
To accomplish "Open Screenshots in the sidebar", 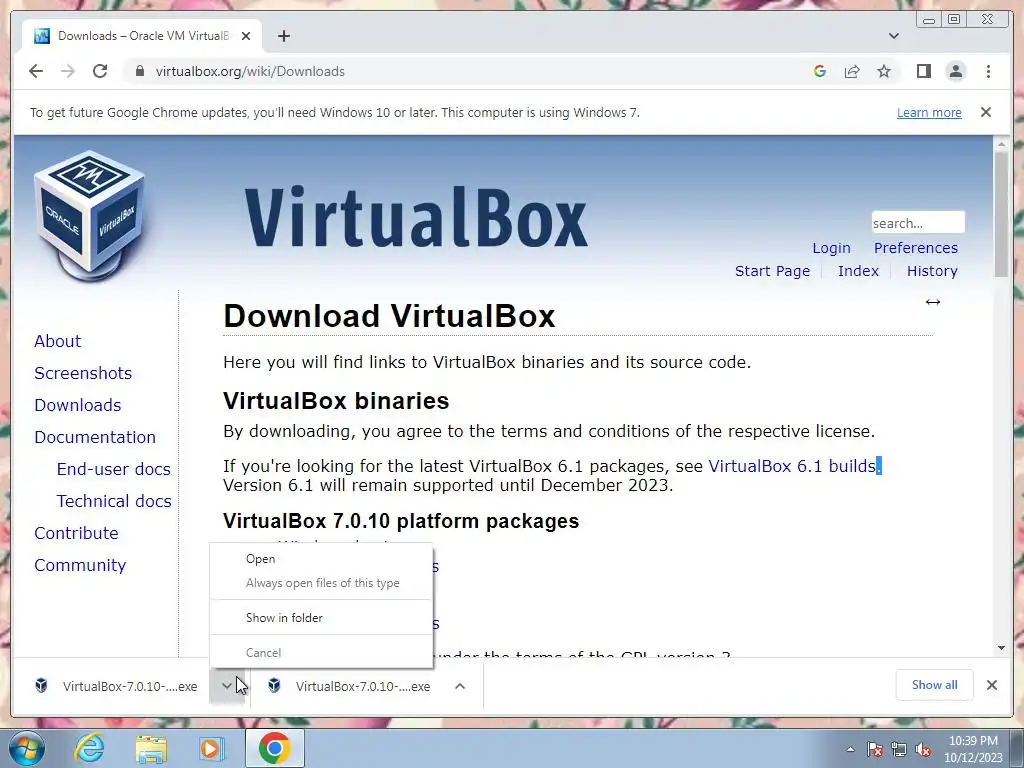I will pyautogui.click(x=83, y=373).
